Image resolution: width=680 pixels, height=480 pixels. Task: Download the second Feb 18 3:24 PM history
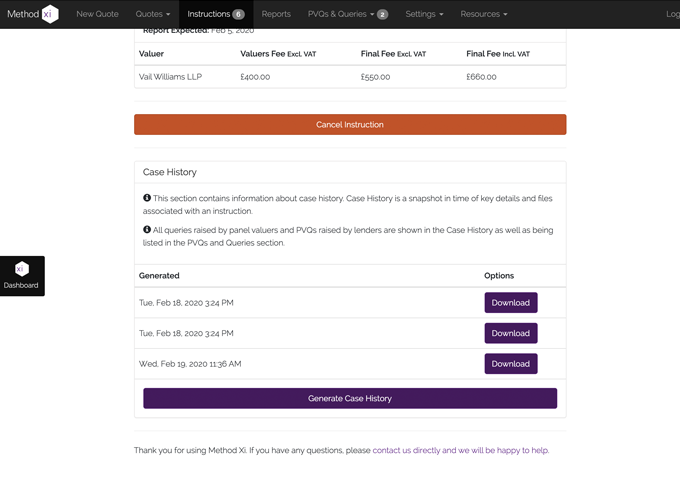pos(511,333)
